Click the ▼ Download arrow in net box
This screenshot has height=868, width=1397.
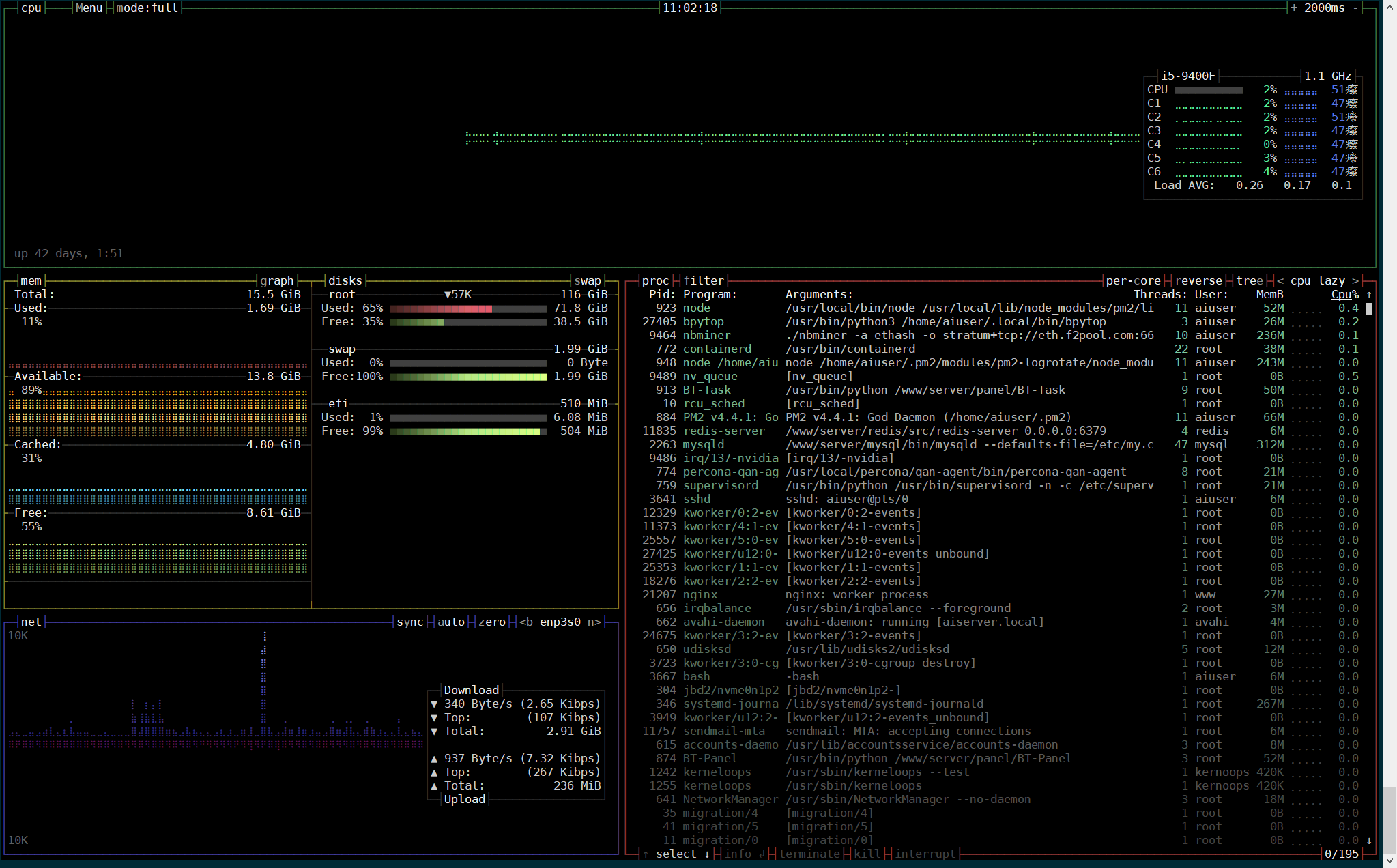point(435,704)
